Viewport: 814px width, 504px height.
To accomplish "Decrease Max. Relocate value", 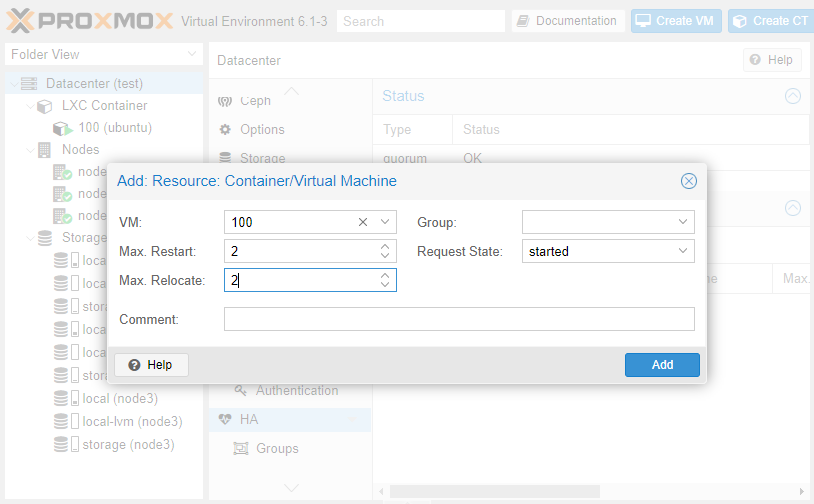I will (385, 286).
